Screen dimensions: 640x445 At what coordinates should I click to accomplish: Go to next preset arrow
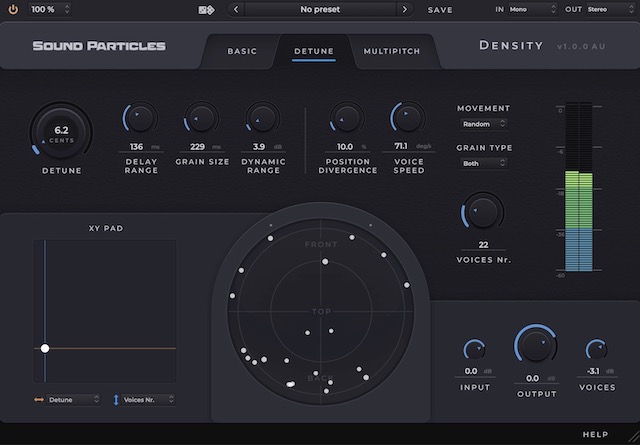404,9
